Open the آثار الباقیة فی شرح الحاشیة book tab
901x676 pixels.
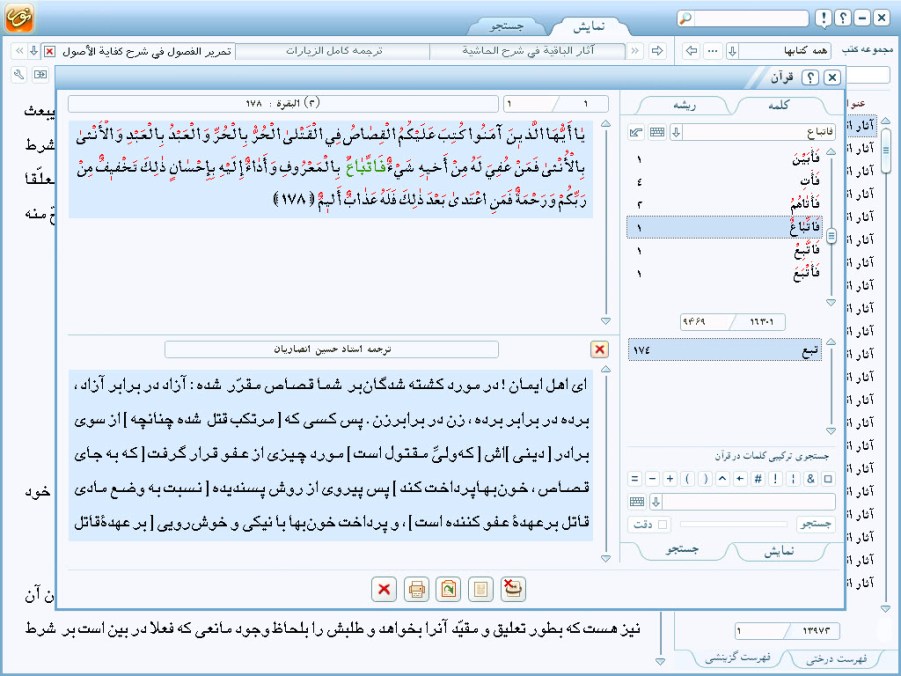(x=527, y=51)
